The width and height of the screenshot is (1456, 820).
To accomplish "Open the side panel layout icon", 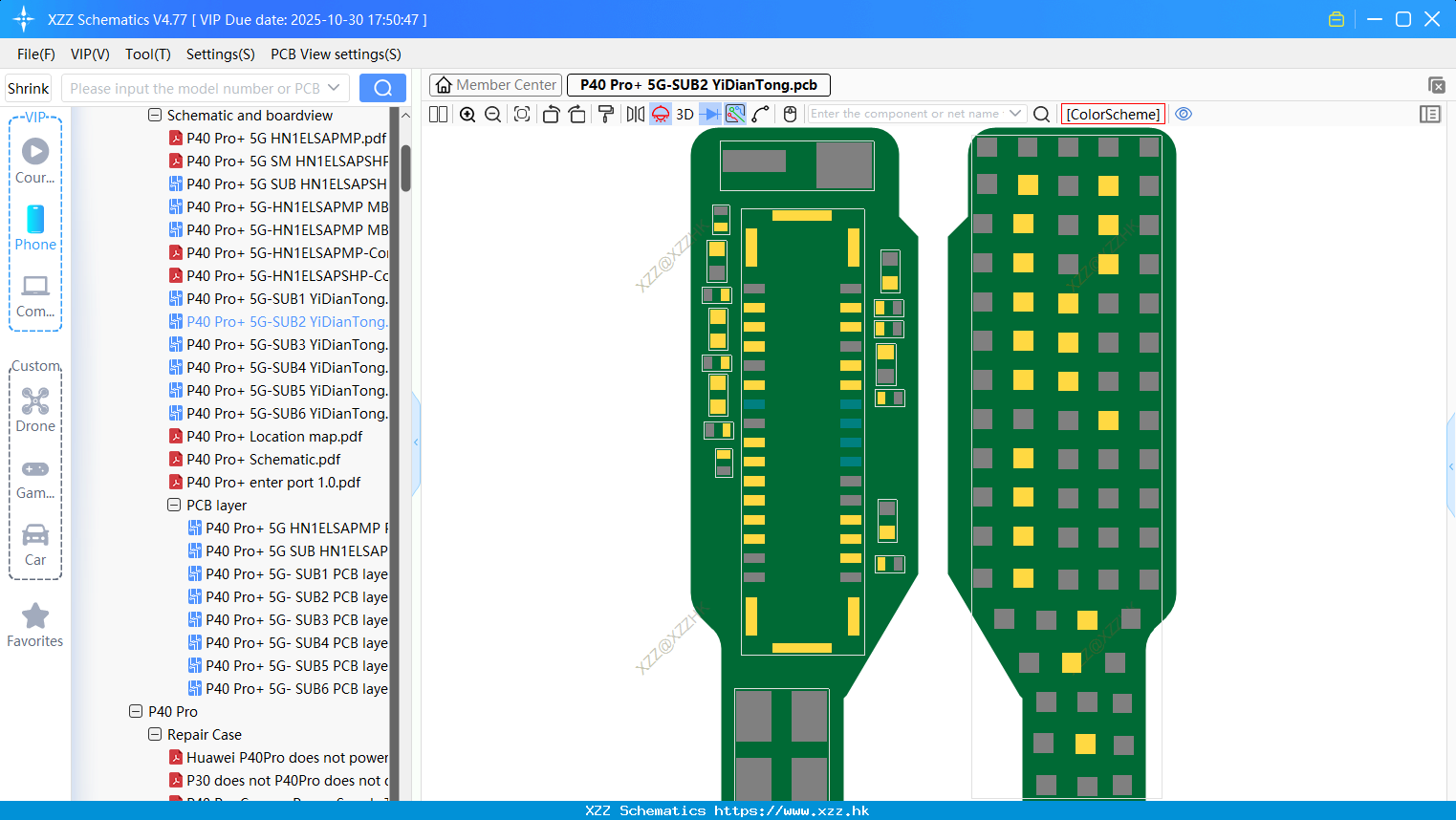I will click(x=1430, y=114).
